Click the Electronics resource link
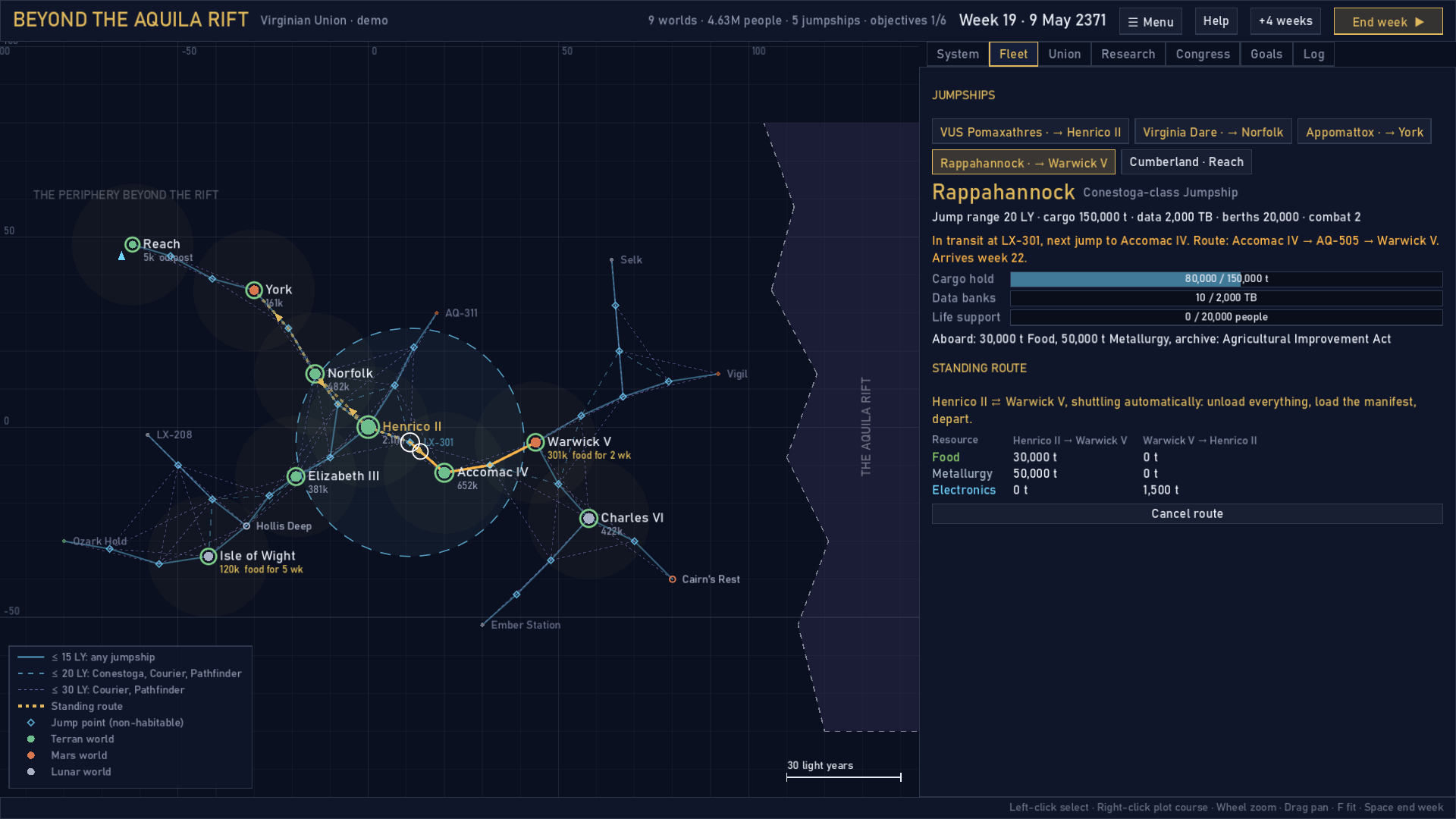The image size is (1456, 819). point(964,490)
